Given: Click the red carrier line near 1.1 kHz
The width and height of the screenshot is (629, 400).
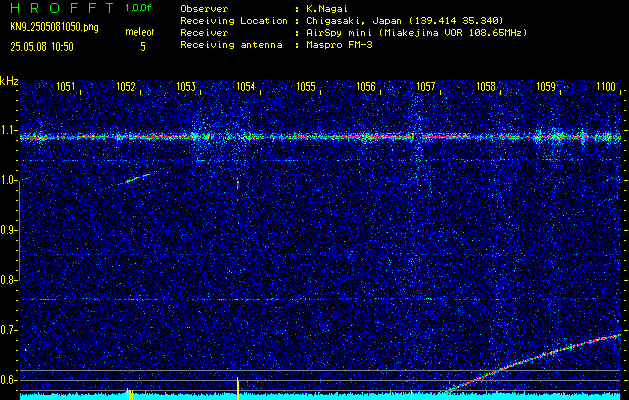Looking at the screenshot, I should pos(320,138).
